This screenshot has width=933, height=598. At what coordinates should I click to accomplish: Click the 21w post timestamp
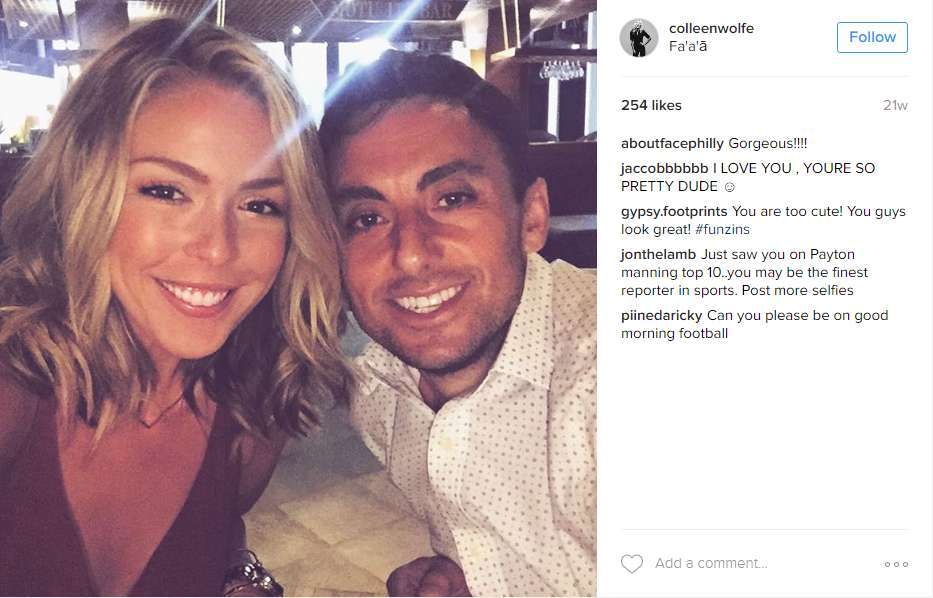click(895, 105)
